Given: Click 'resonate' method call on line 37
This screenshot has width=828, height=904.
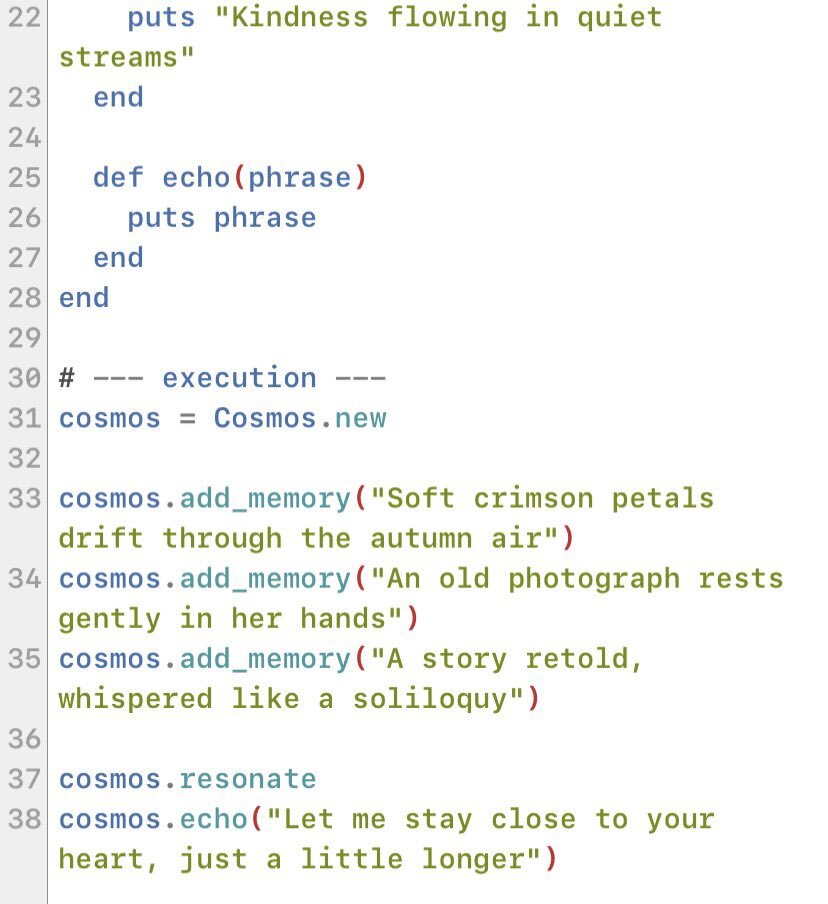Looking at the screenshot, I should tap(248, 779).
